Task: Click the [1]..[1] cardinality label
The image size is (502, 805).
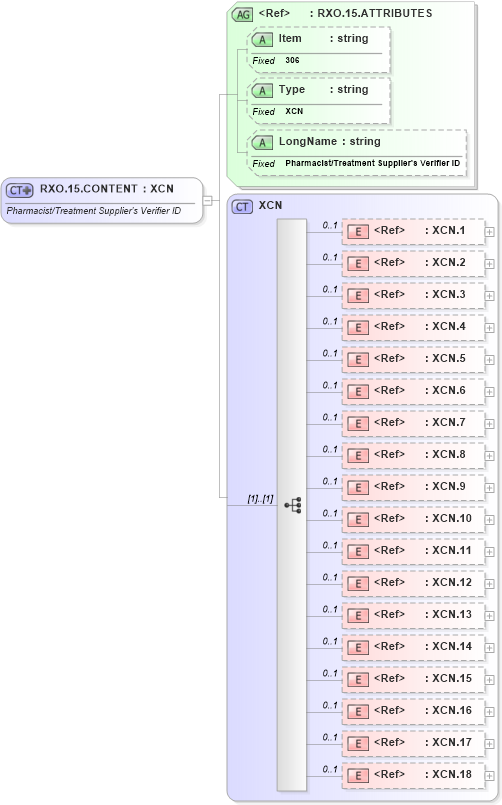Action: pyautogui.click(x=260, y=499)
